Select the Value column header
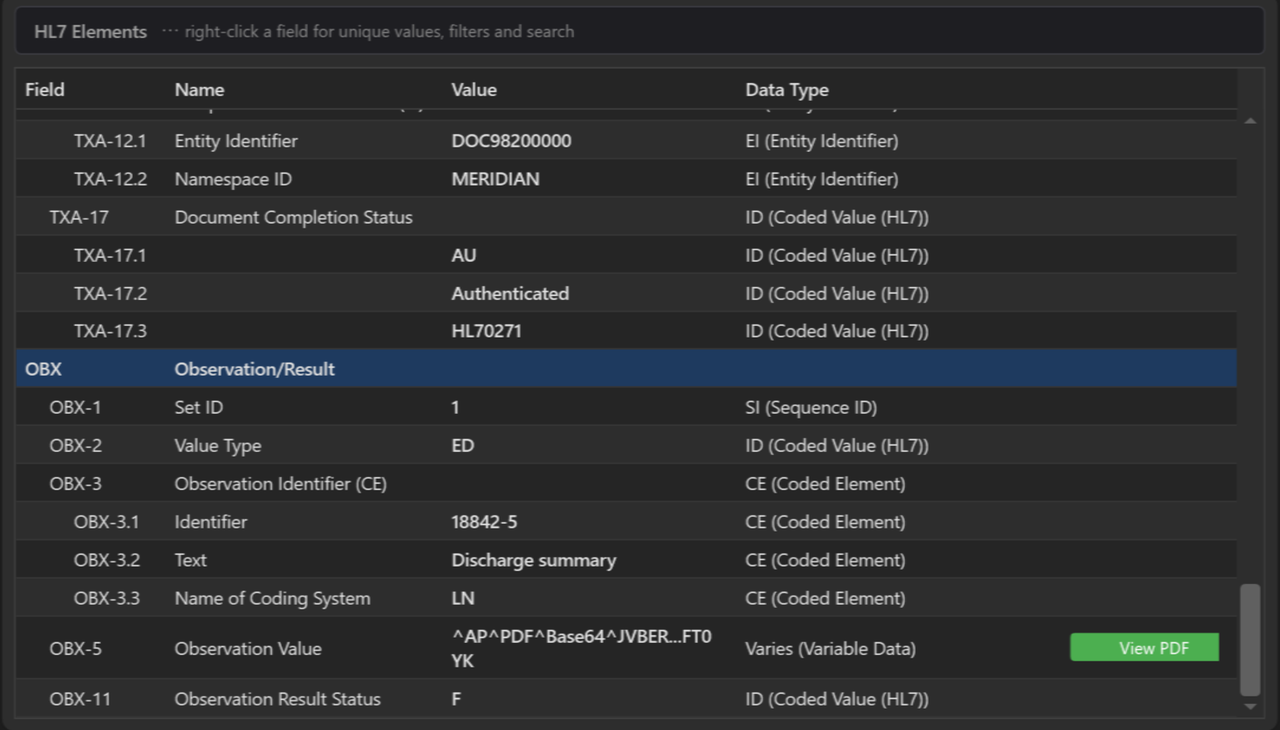The height and width of the screenshot is (730, 1280). pos(474,89)
